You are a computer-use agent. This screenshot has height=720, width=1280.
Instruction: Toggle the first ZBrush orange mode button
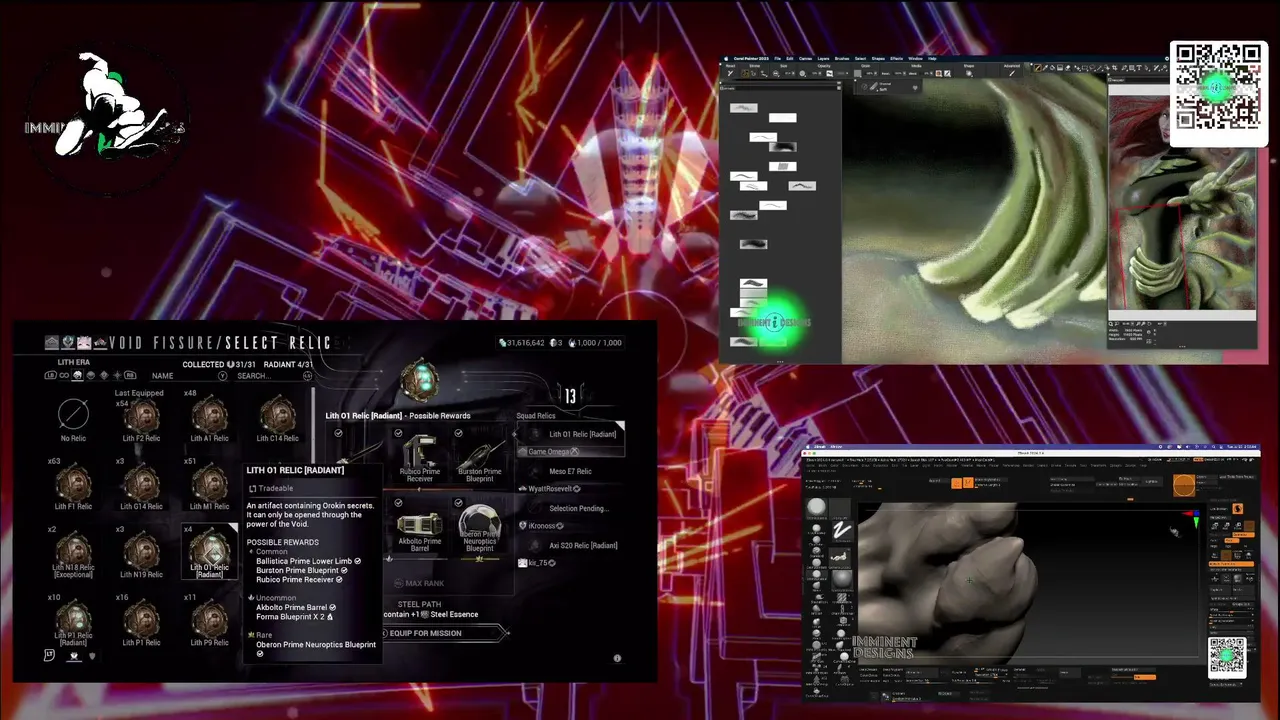click(x=956, y=483)
